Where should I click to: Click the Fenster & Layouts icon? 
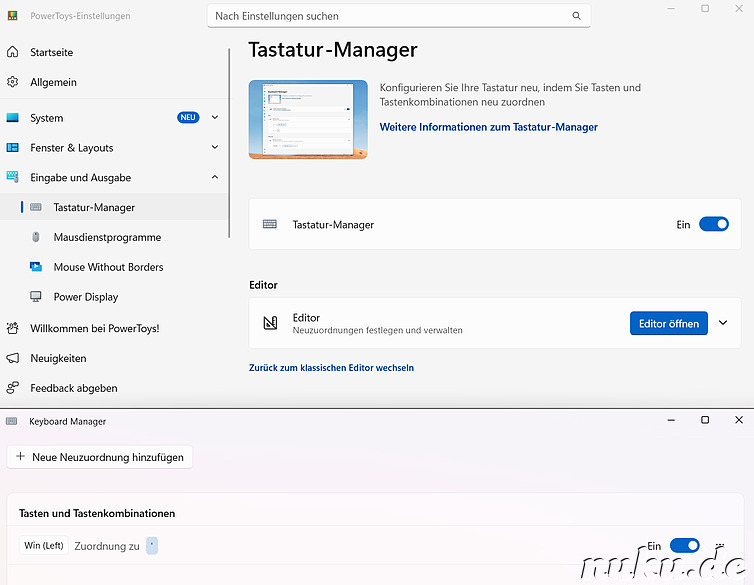(13, 148)
